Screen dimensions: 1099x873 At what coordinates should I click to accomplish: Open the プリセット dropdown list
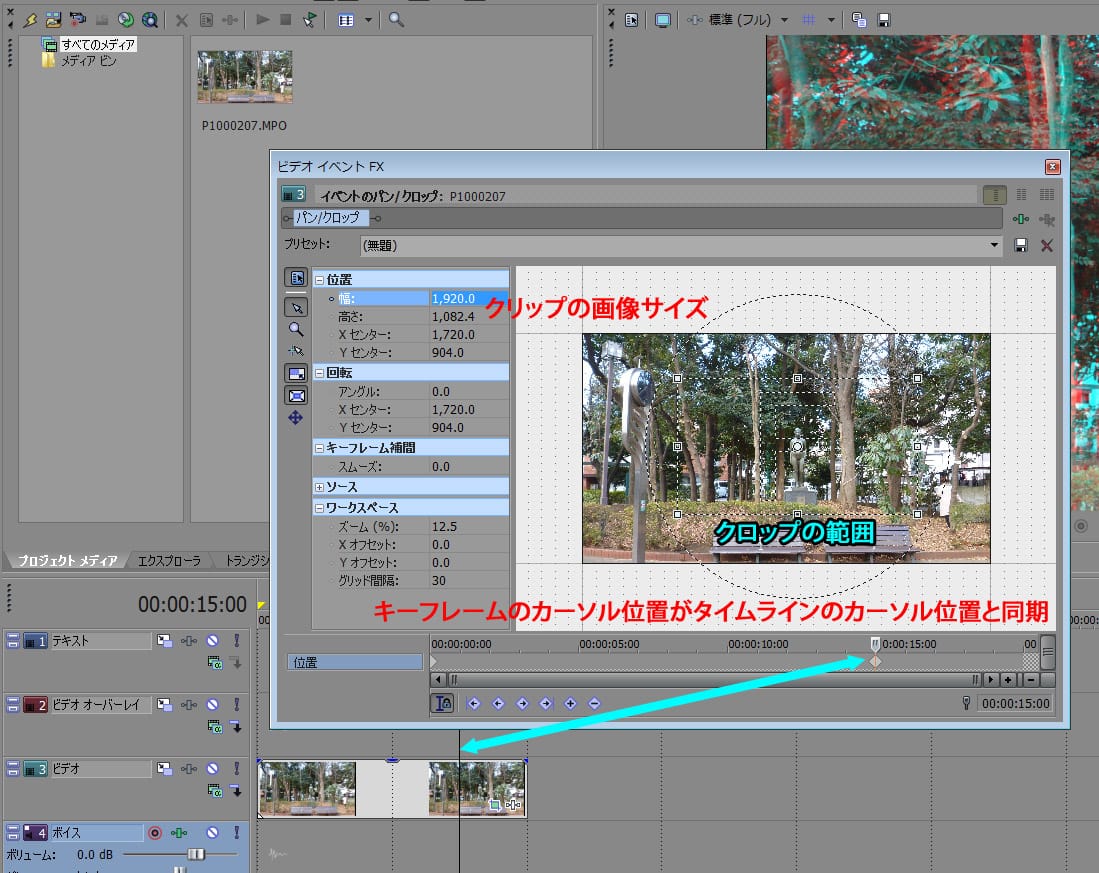click(x=994, y=245)
